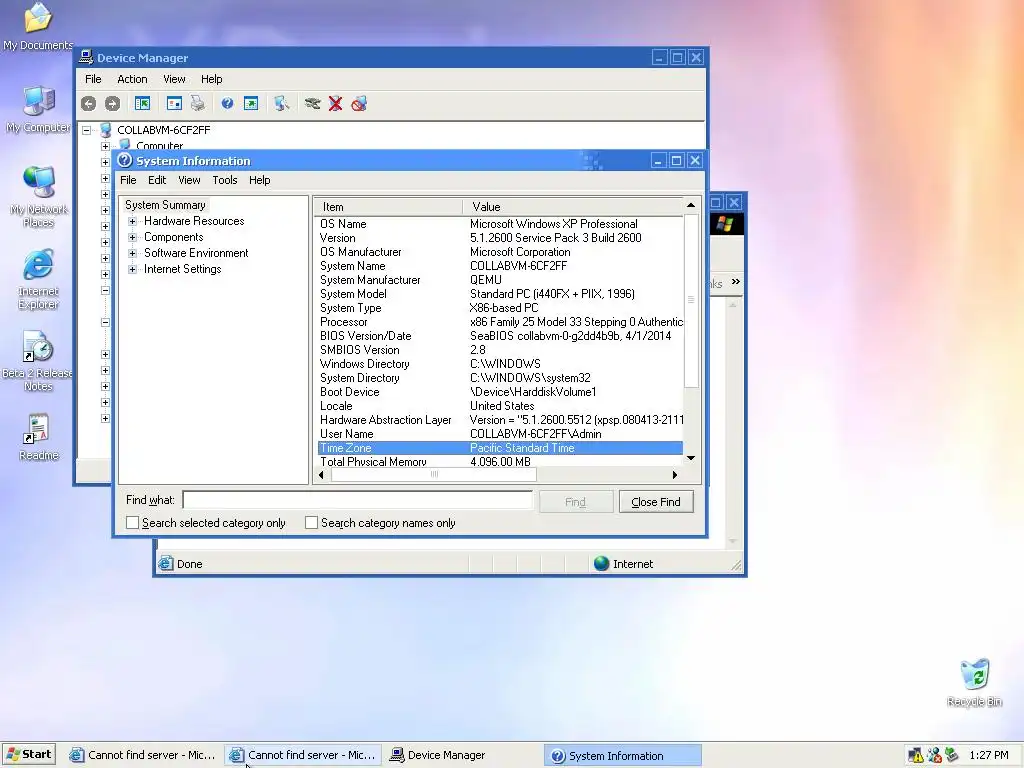This screenshot has height=768, width=1024.
Task: Open the Help menu in Device Manager
Action: 212,79
